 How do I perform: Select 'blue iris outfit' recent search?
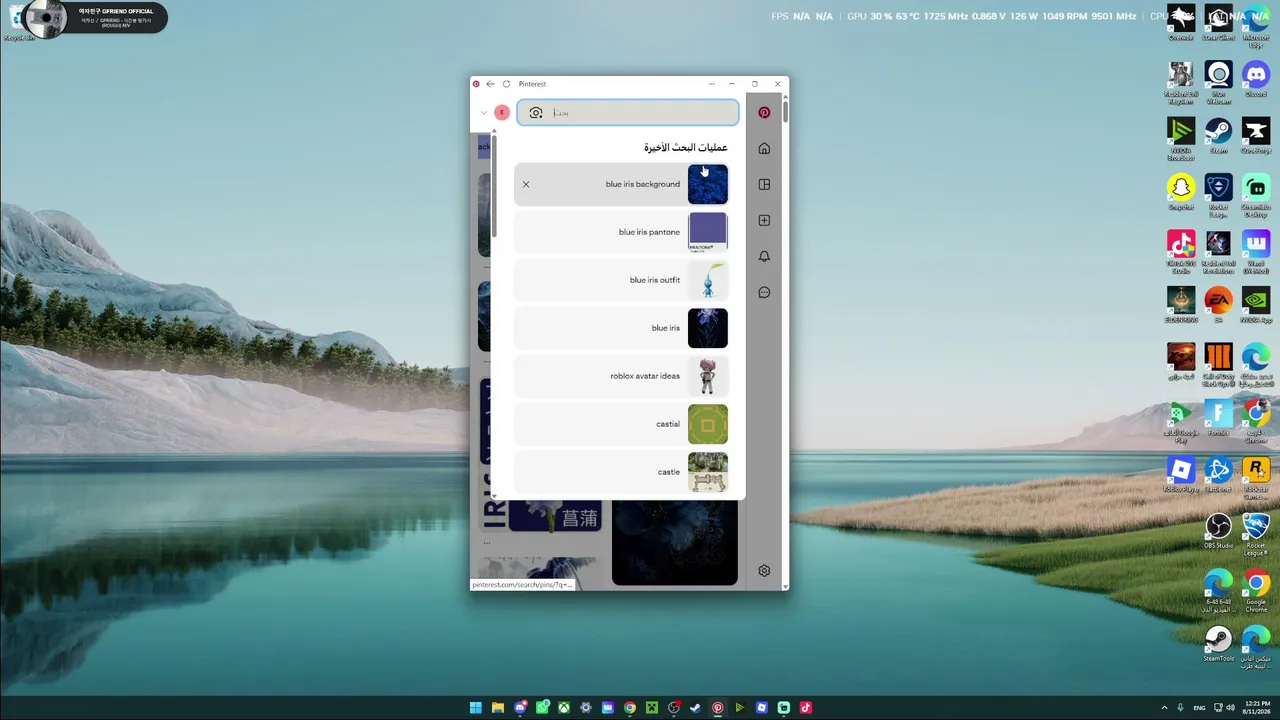point(621,280)
